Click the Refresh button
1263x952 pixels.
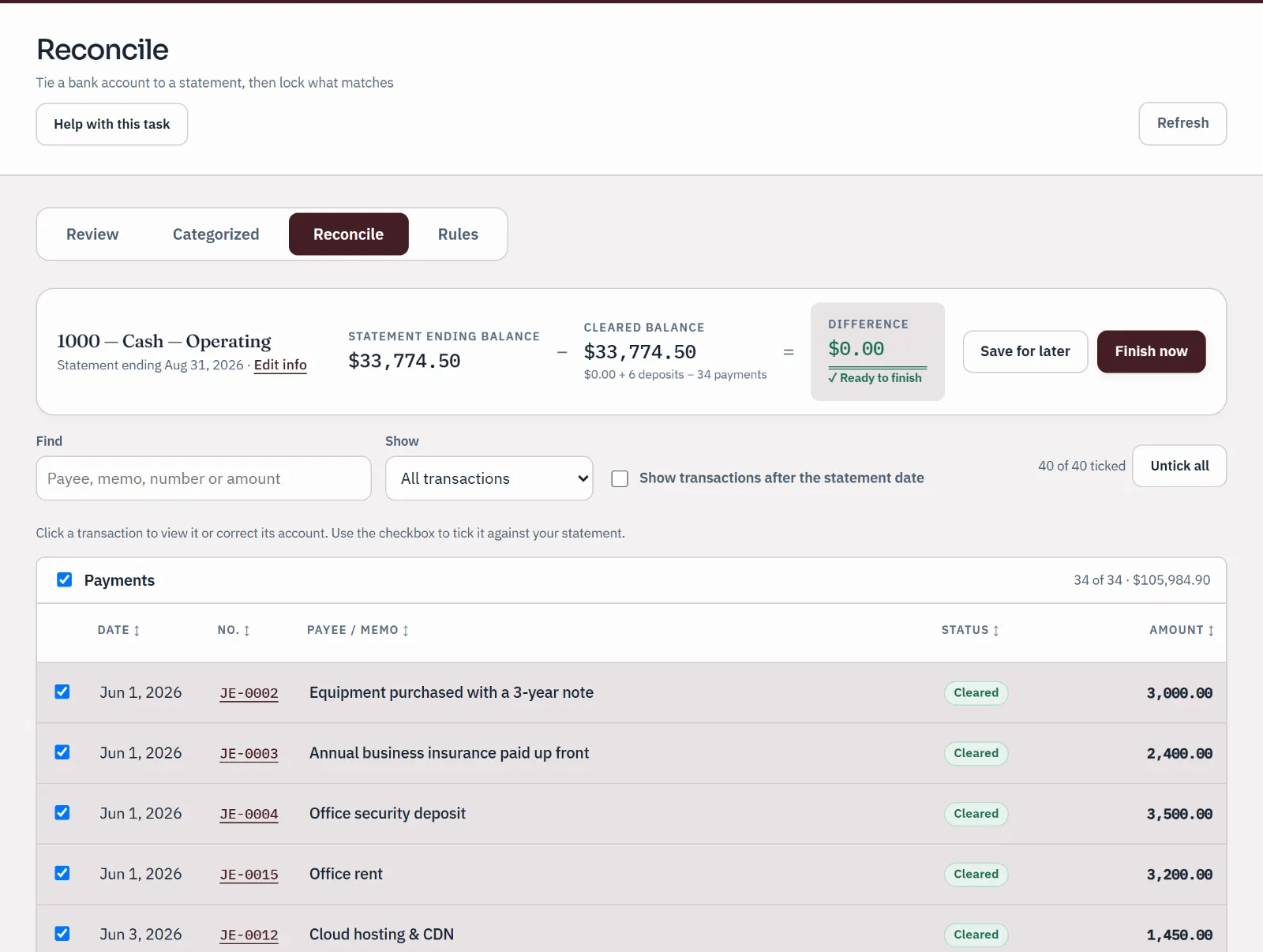(1182, 123)
